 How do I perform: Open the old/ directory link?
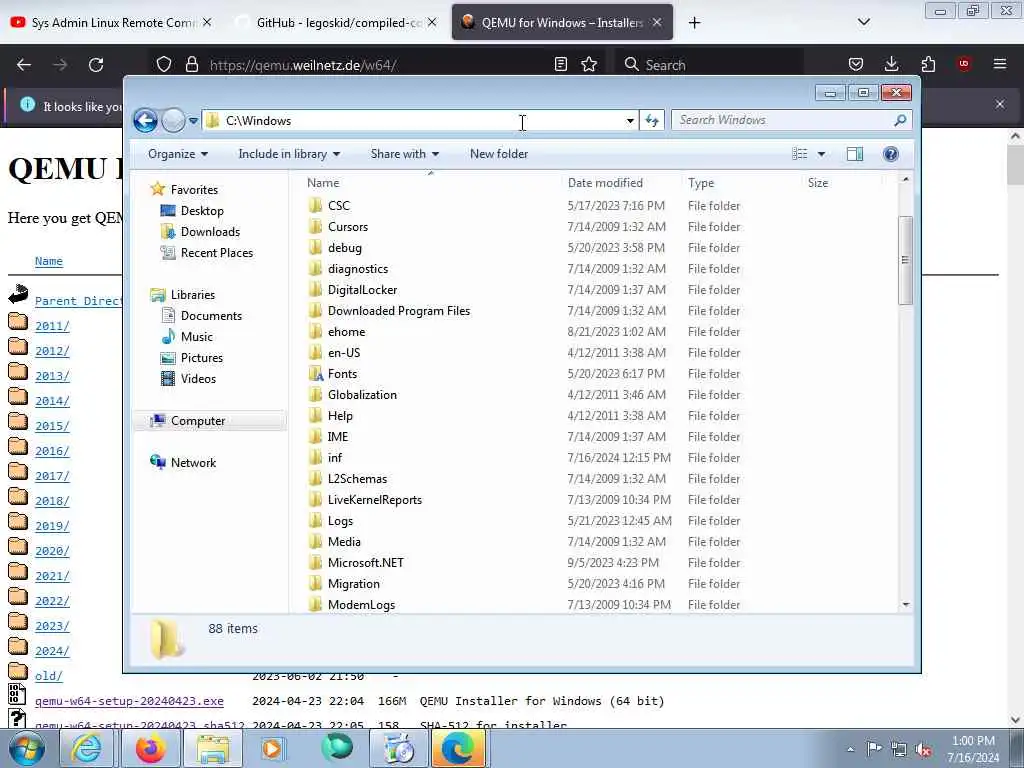pos(48,676)
